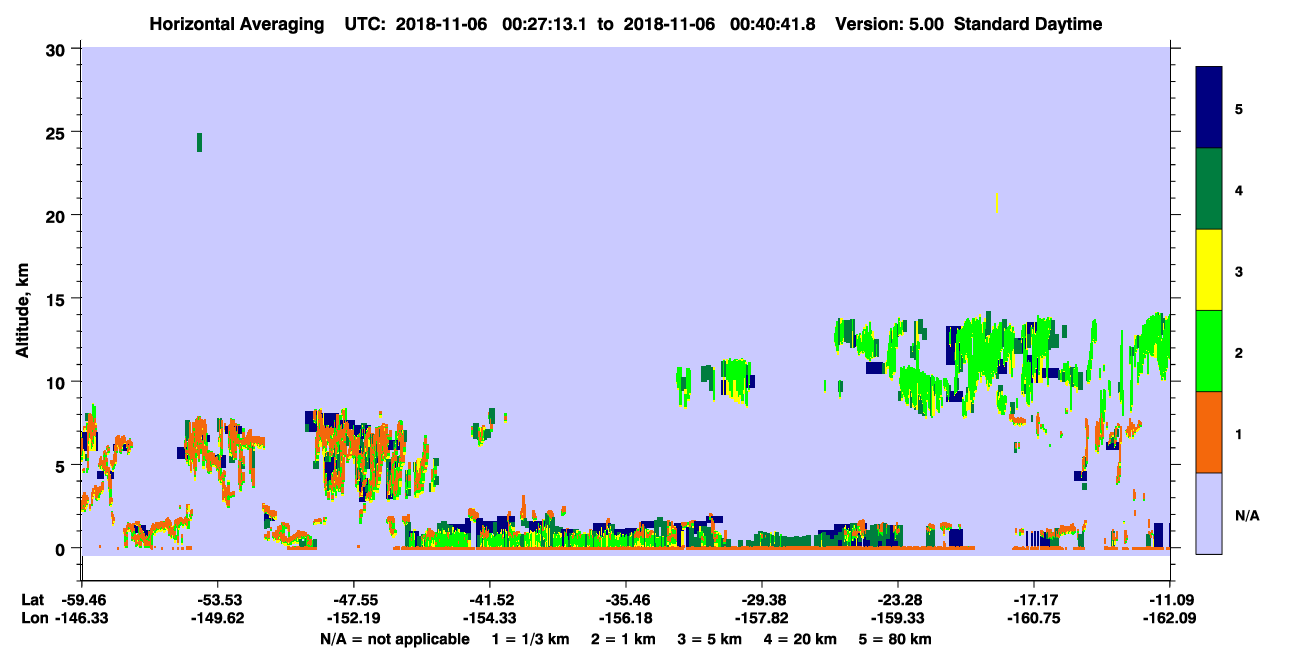Screen dimensions: 1300x667
Task: Click the small yellow feature near 21 km altitude
Action: pyautogui.click(x=997, y=203)
